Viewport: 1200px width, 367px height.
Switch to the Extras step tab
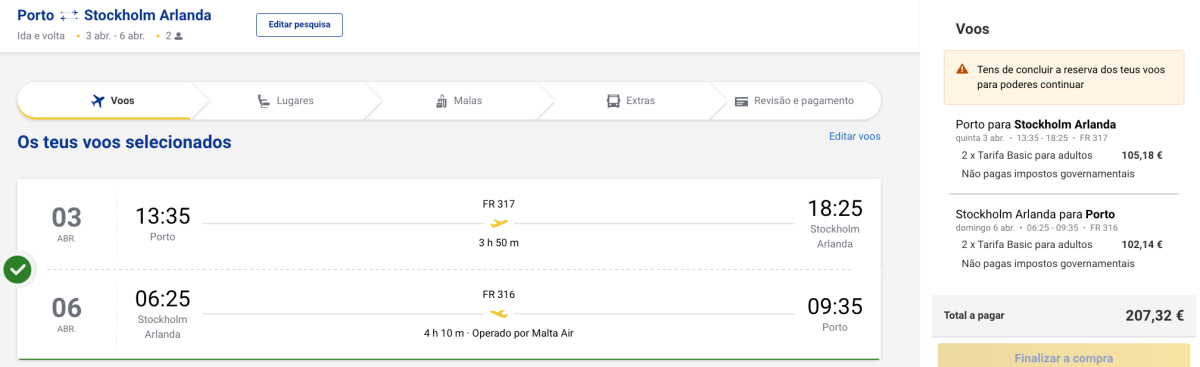pos(630,101)
